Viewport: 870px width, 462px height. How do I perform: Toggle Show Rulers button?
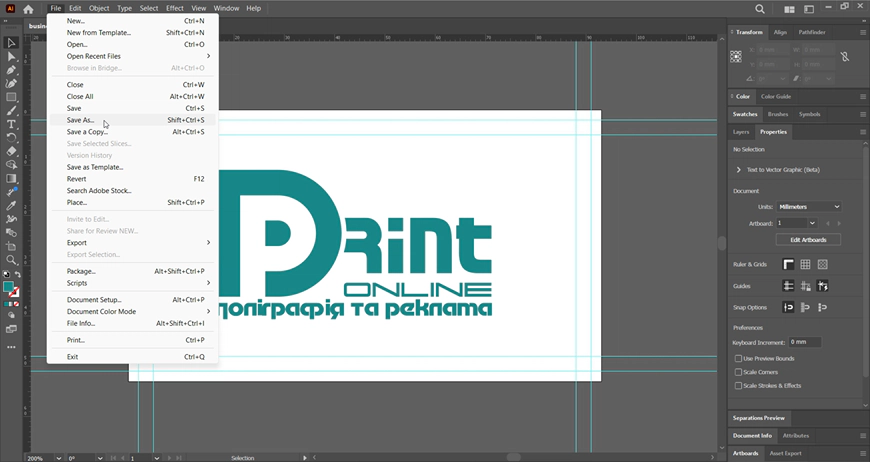788,265
